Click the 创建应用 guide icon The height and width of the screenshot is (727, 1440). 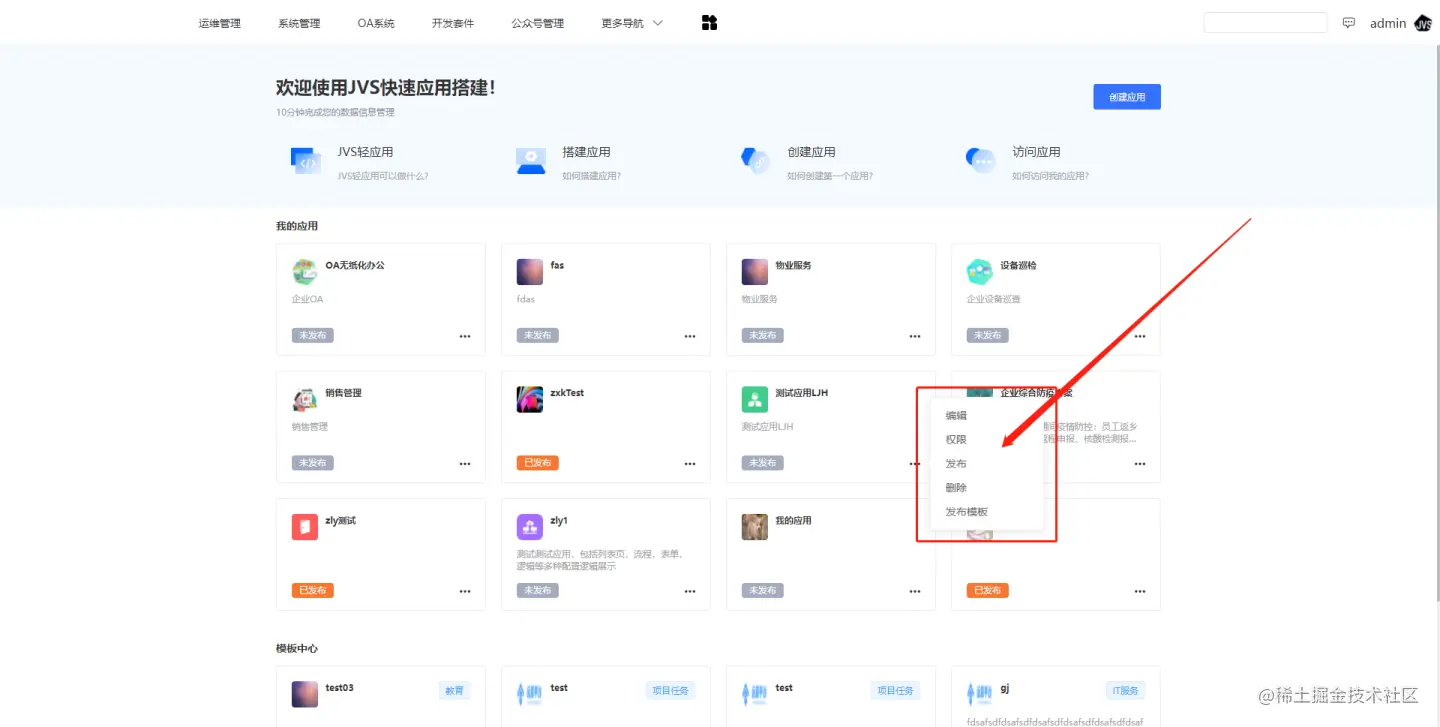(x=755, y=161)
